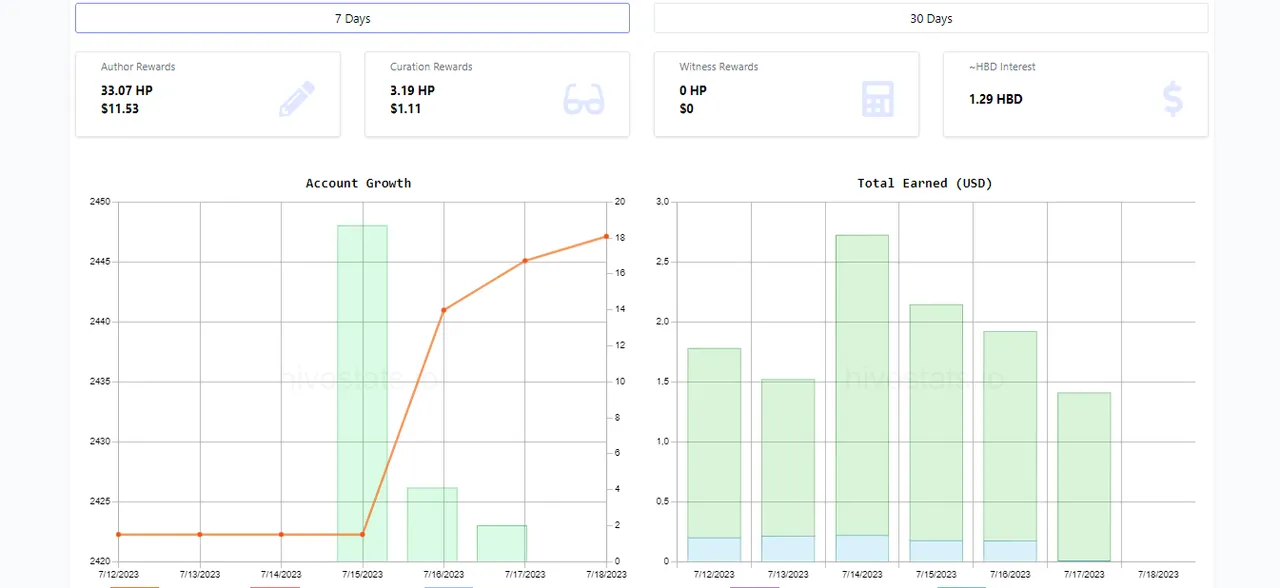Select the 1.29 HBD interest value
Viewport: 1280px width, 588px height.
[x=995, y=99]
